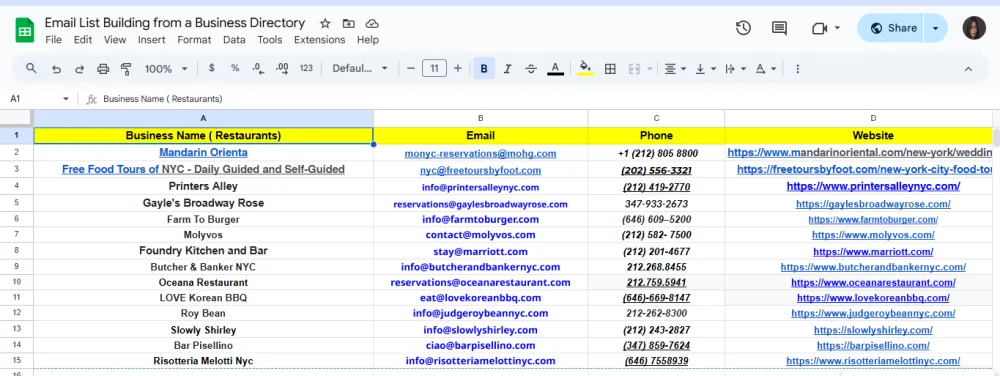Viewport: 1000px width, 376px height.
Task: Open farmtoburger.com website link
Action: (873, 219)
